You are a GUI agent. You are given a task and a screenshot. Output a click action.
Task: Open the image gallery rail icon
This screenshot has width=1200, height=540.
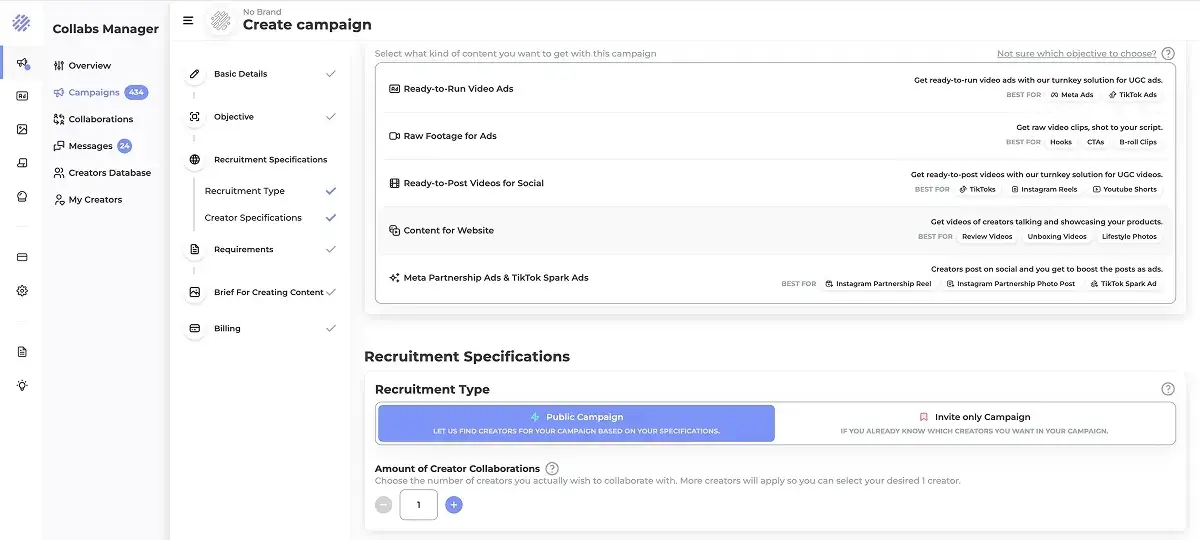click(x=22, y=129)
